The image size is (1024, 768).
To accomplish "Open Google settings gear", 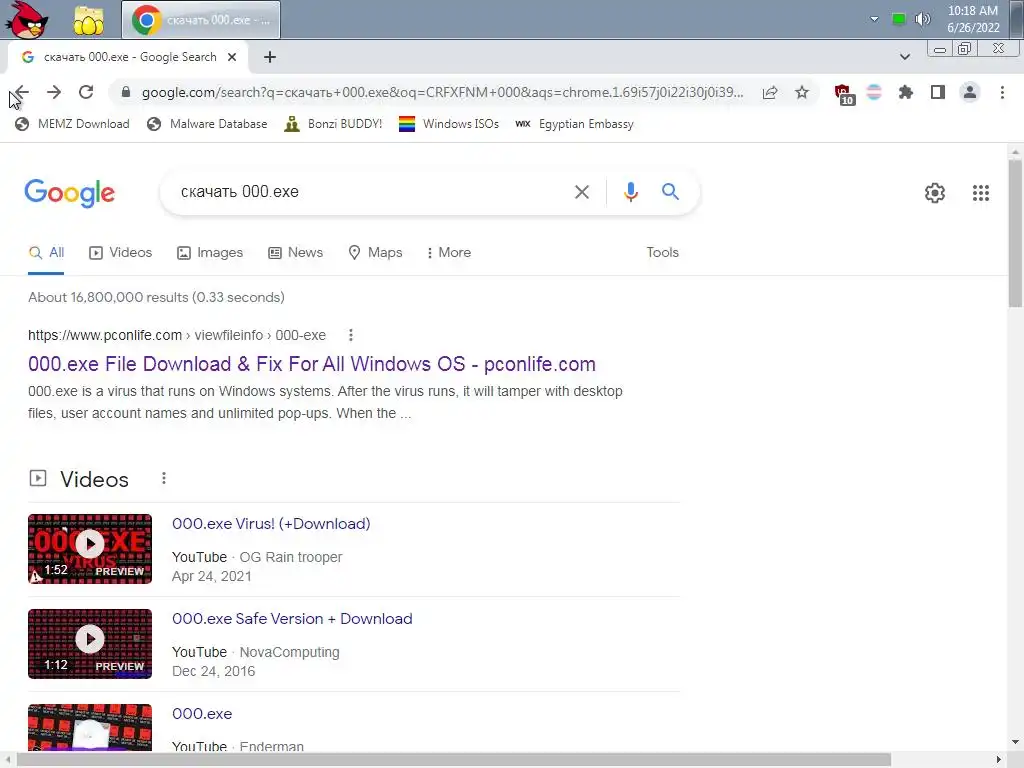I will click(935, 193).
